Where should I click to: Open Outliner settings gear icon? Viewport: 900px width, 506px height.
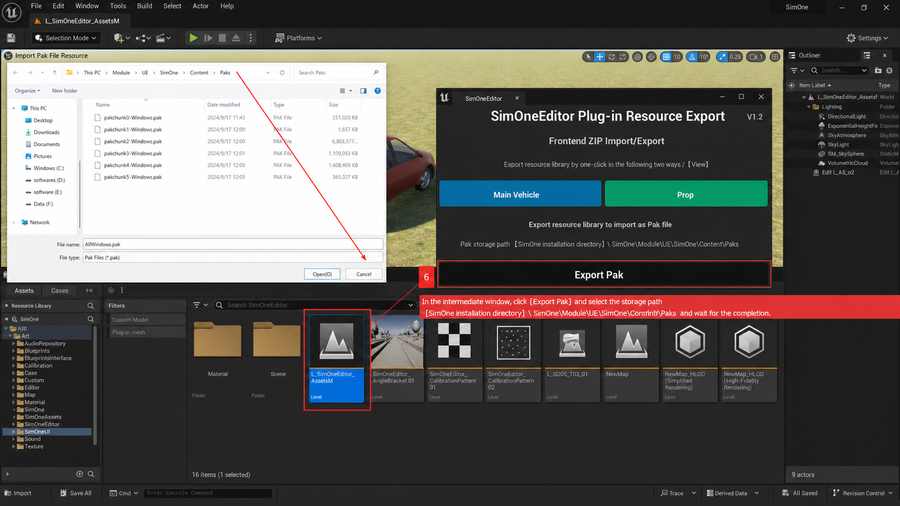890,70
